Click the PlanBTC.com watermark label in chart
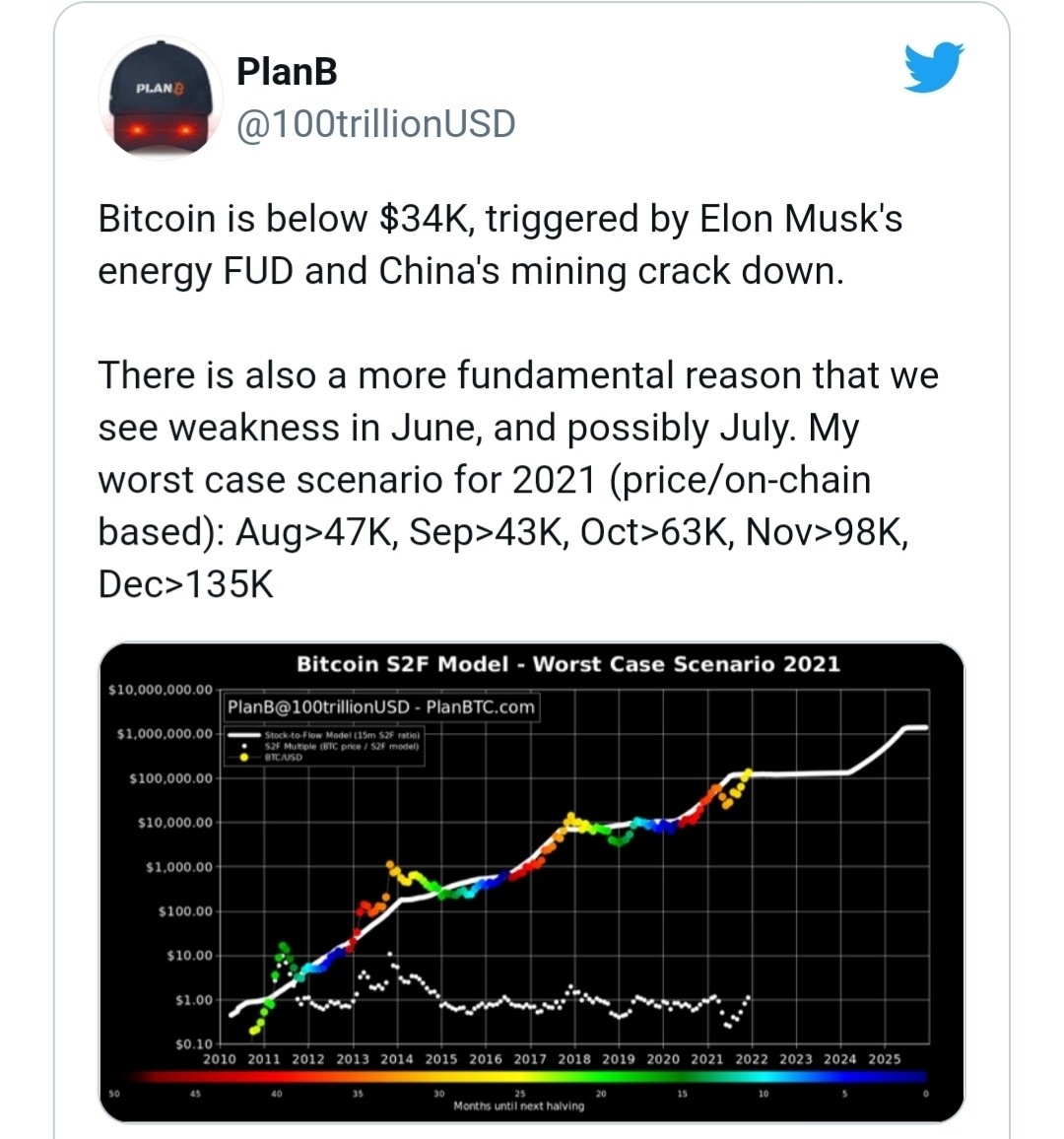The image size is (1064, 1139). point(381,707)
